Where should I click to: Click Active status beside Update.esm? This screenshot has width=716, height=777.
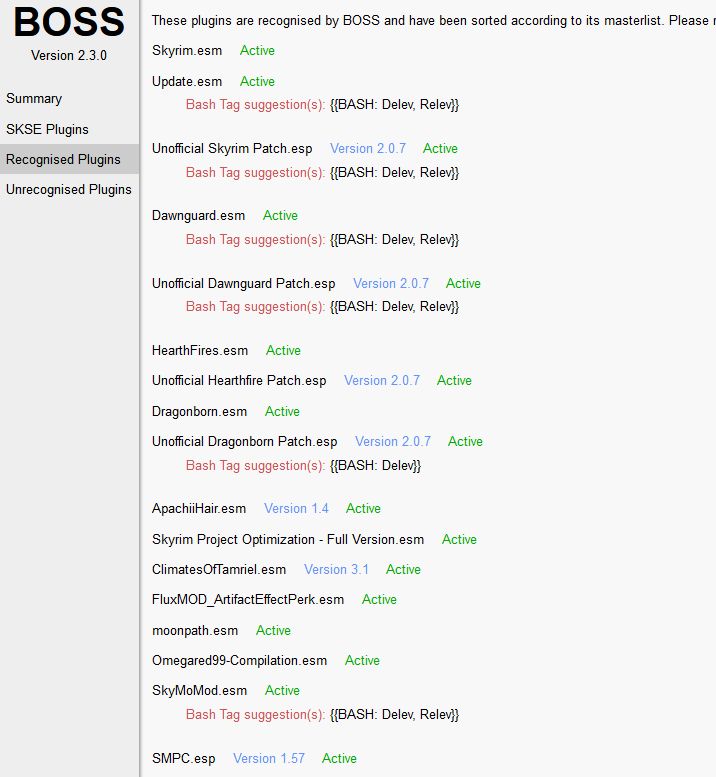pos(257,81)
